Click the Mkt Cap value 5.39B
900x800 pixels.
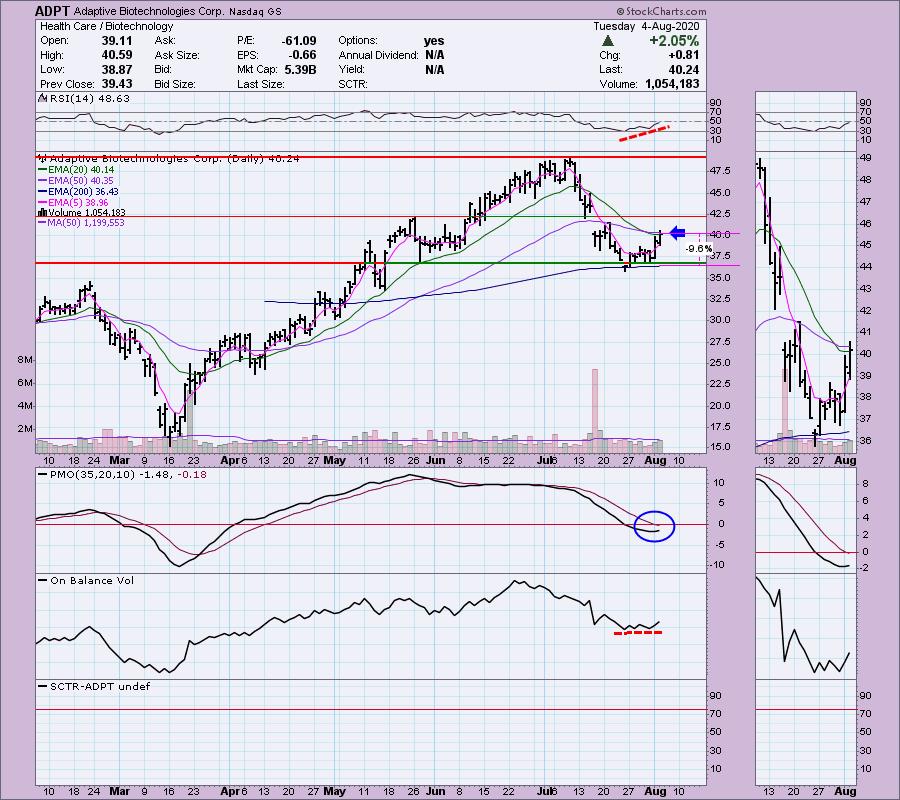tap(298, 69)
